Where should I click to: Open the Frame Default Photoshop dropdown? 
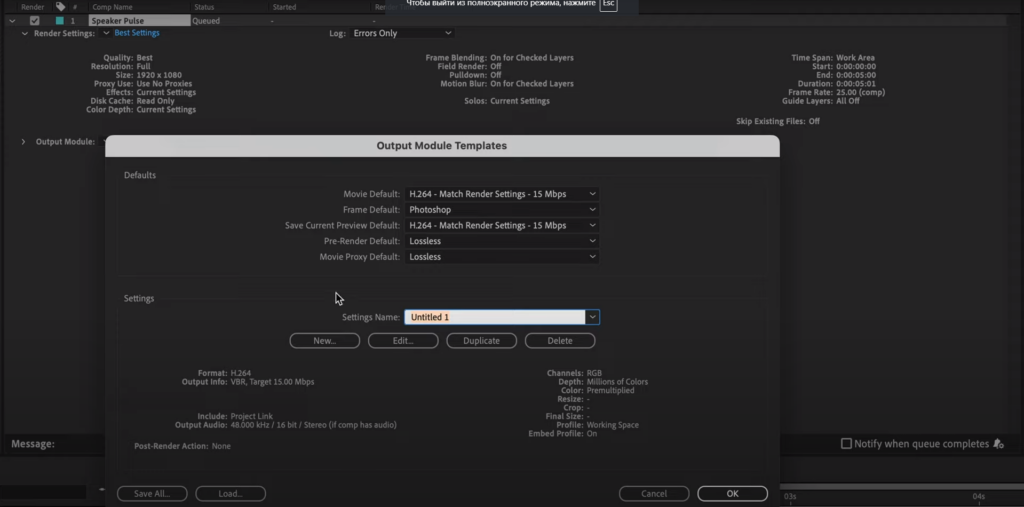502,210
